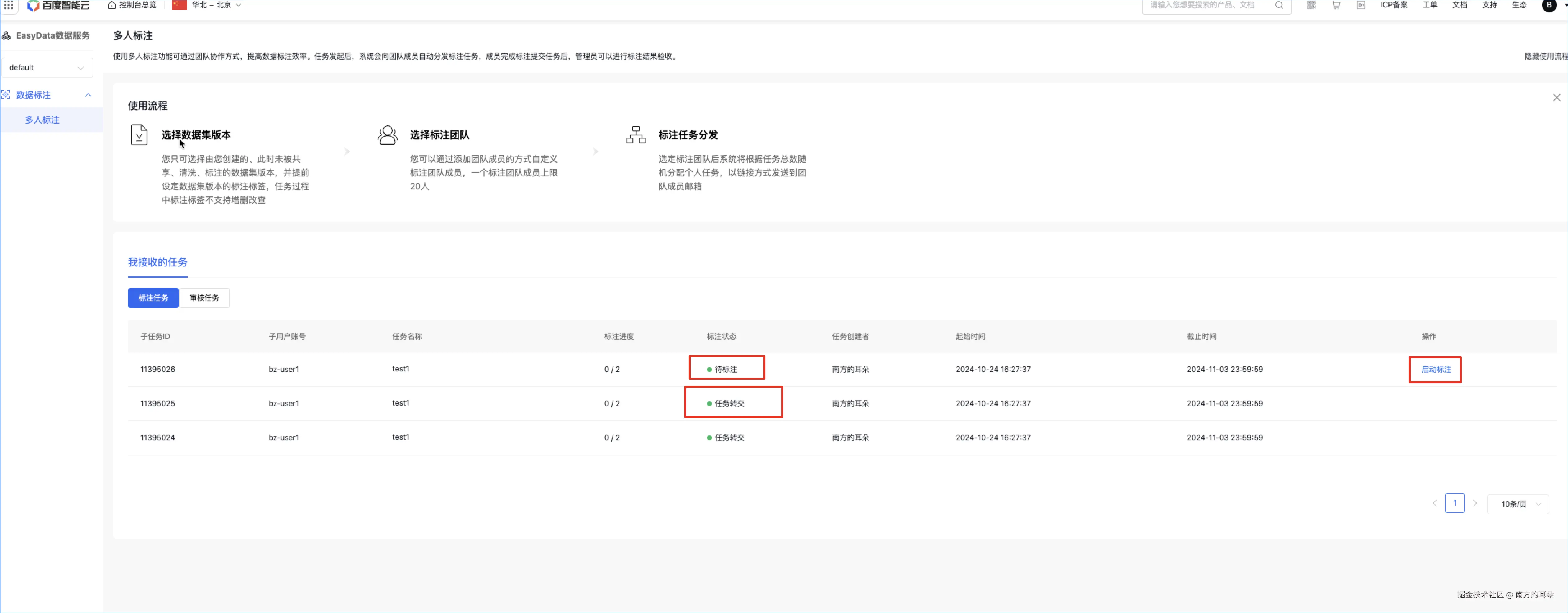This screenshot has height=613, width=1568.
Task: Open the 10条/页 page size dropdown
Action: click(x=1518, y=504)
